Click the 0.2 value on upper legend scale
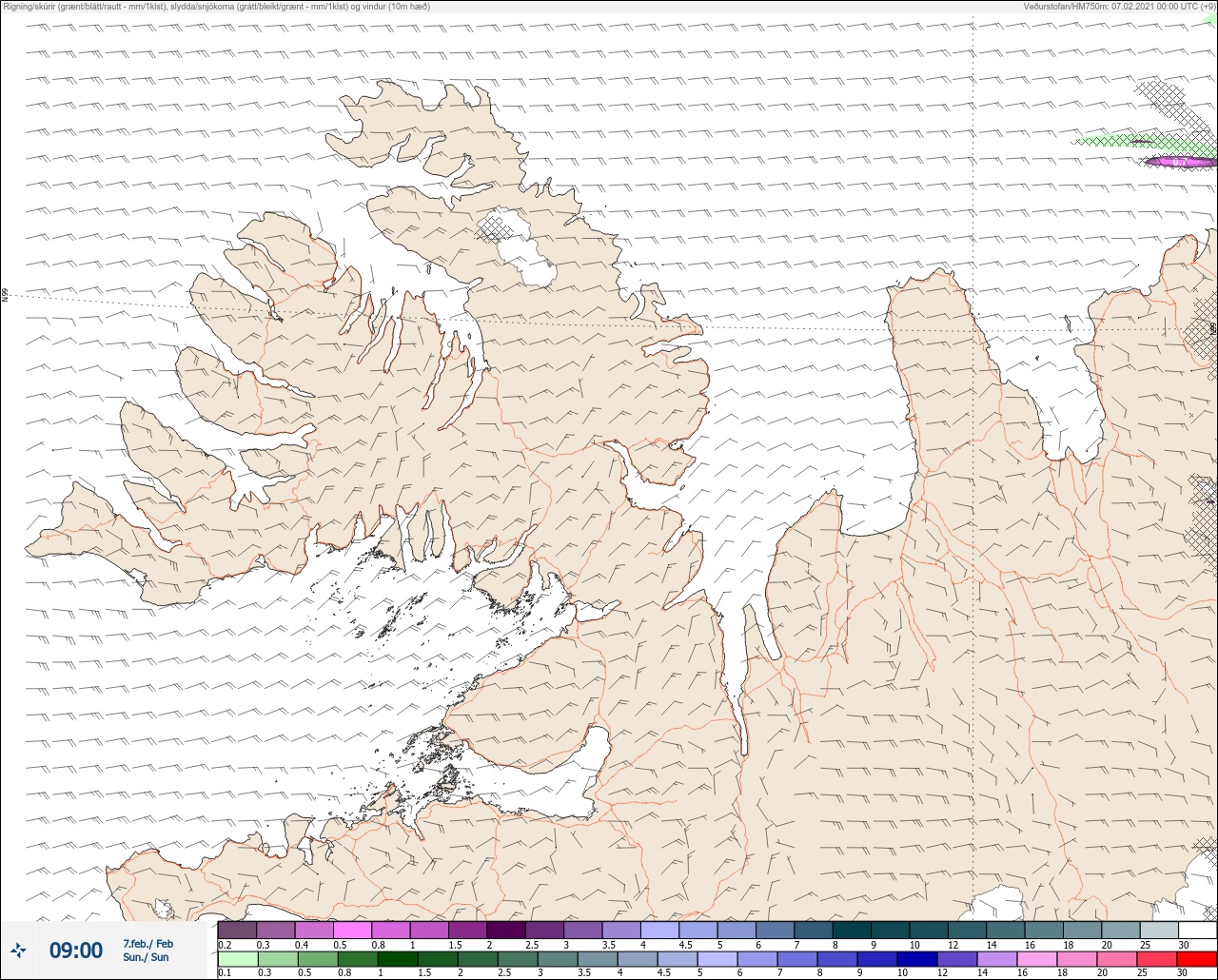The height and width of the screenshot is (980, 1218). [x=225, y=945]
